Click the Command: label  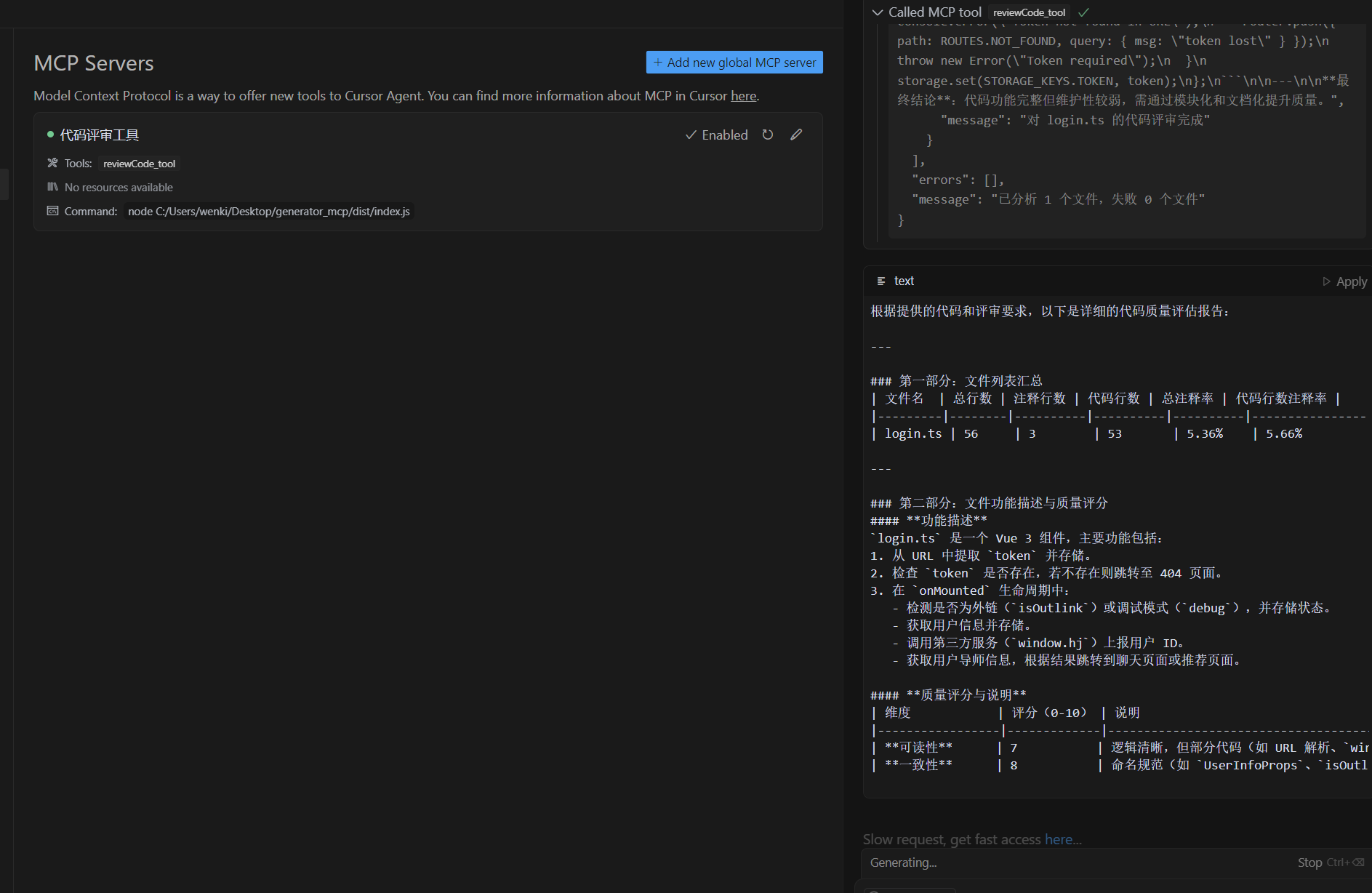coord(90,212)
